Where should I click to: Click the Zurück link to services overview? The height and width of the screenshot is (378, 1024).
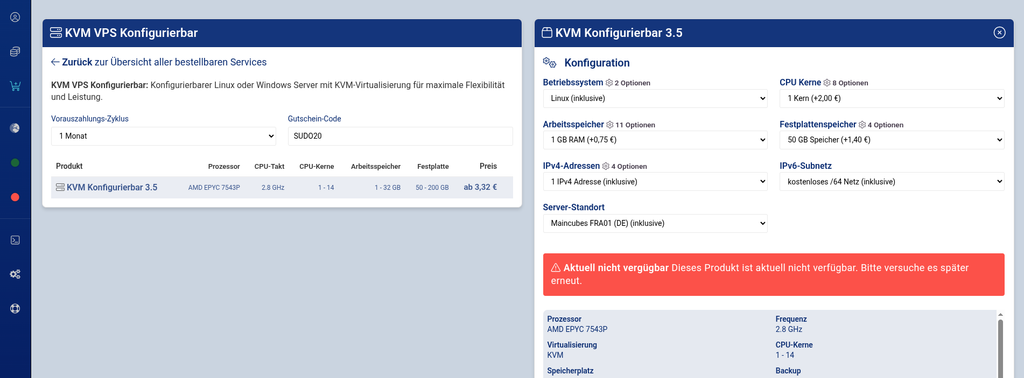coord(159,62)
